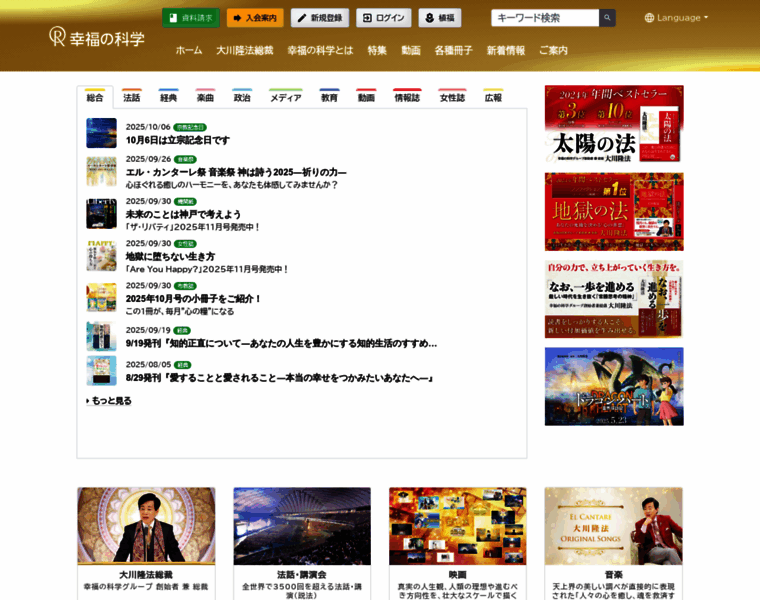Open the 9/19発刊 知的正直について article
The image size is (760, 600).
pos(281,343)
